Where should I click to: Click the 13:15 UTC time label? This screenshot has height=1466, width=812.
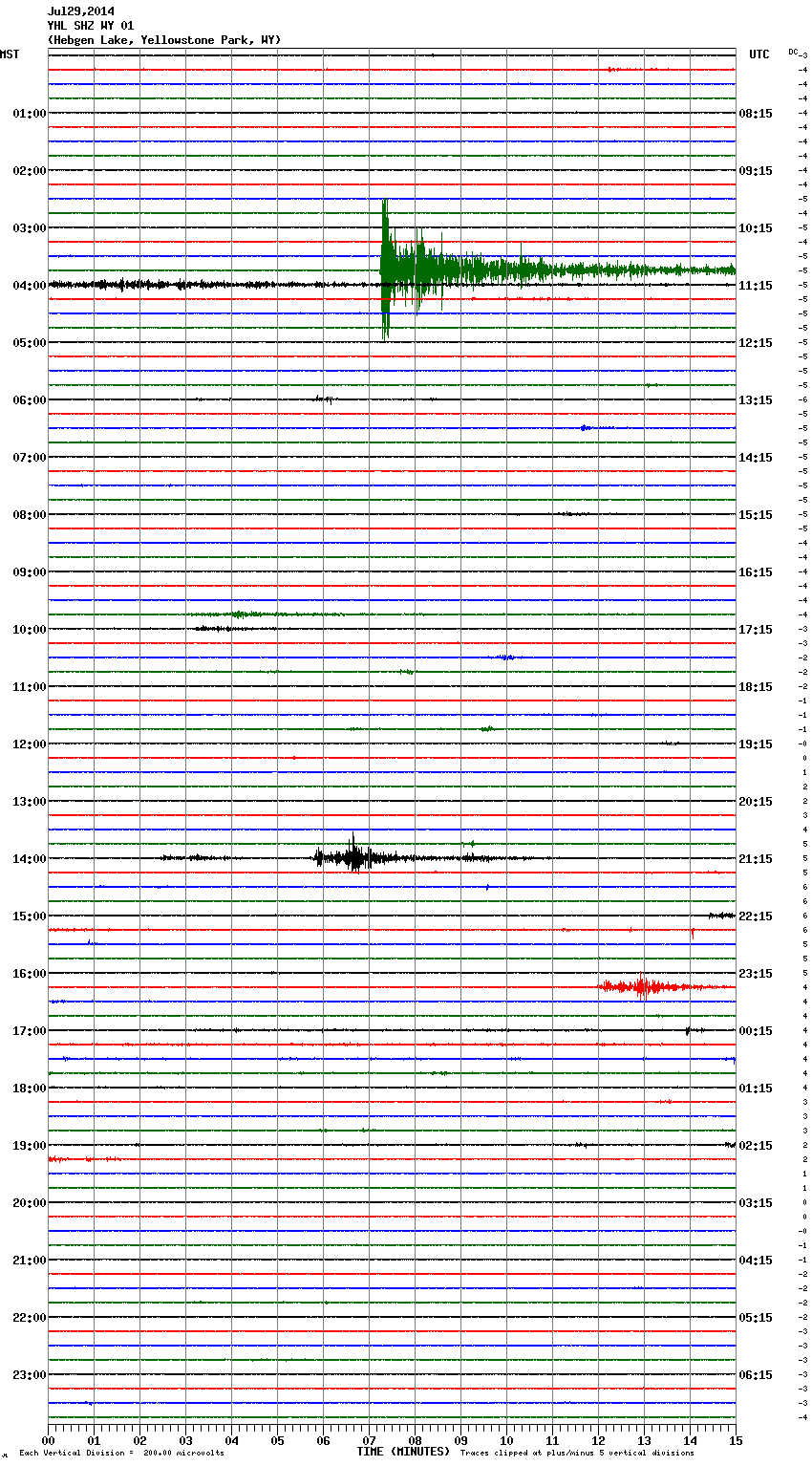(756, 399)
